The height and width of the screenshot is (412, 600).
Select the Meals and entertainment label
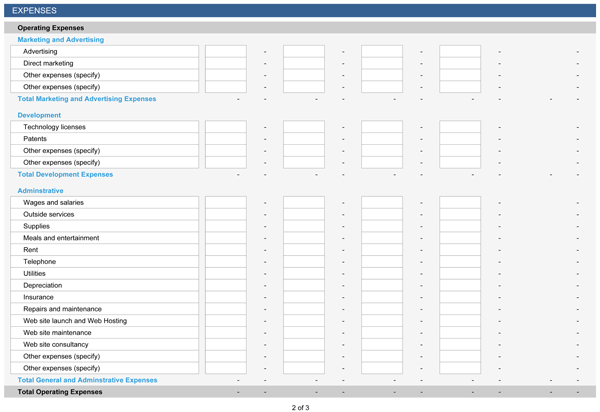(61, 238)
